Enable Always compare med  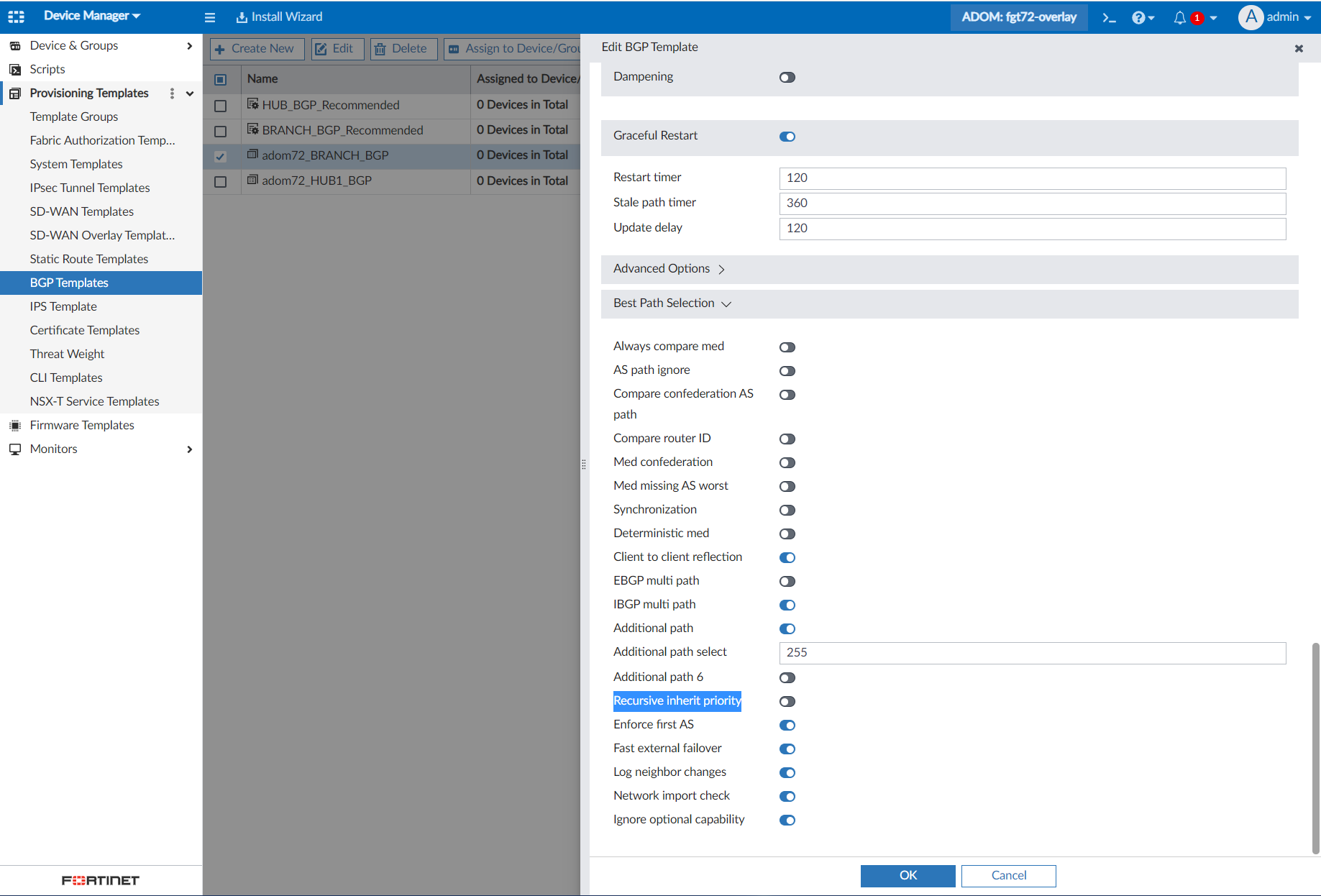click(x=787, y=347)
